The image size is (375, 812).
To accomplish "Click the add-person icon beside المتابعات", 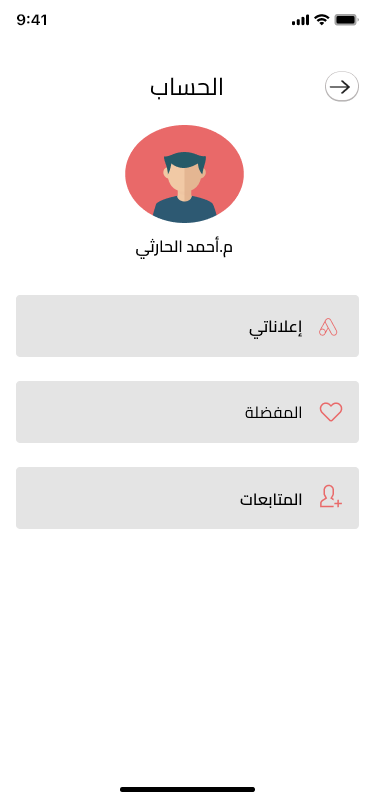I will [x=330, y=496].
